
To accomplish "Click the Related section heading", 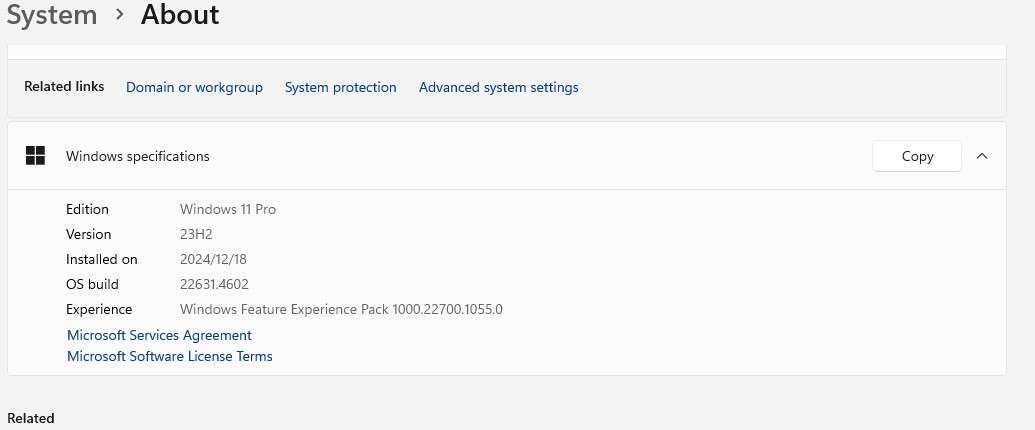I will point(31,419).
